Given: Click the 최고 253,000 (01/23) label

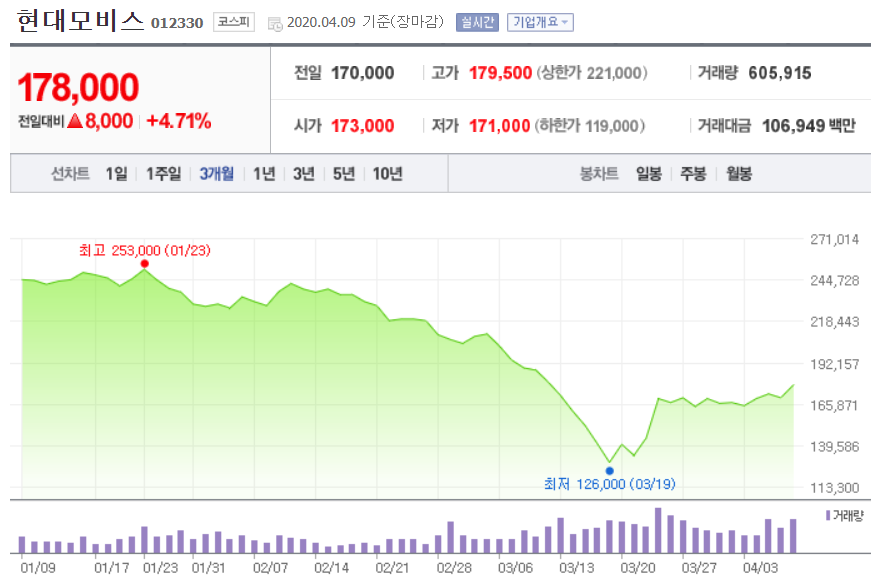Looking at the screenshot, I should 145,250.
